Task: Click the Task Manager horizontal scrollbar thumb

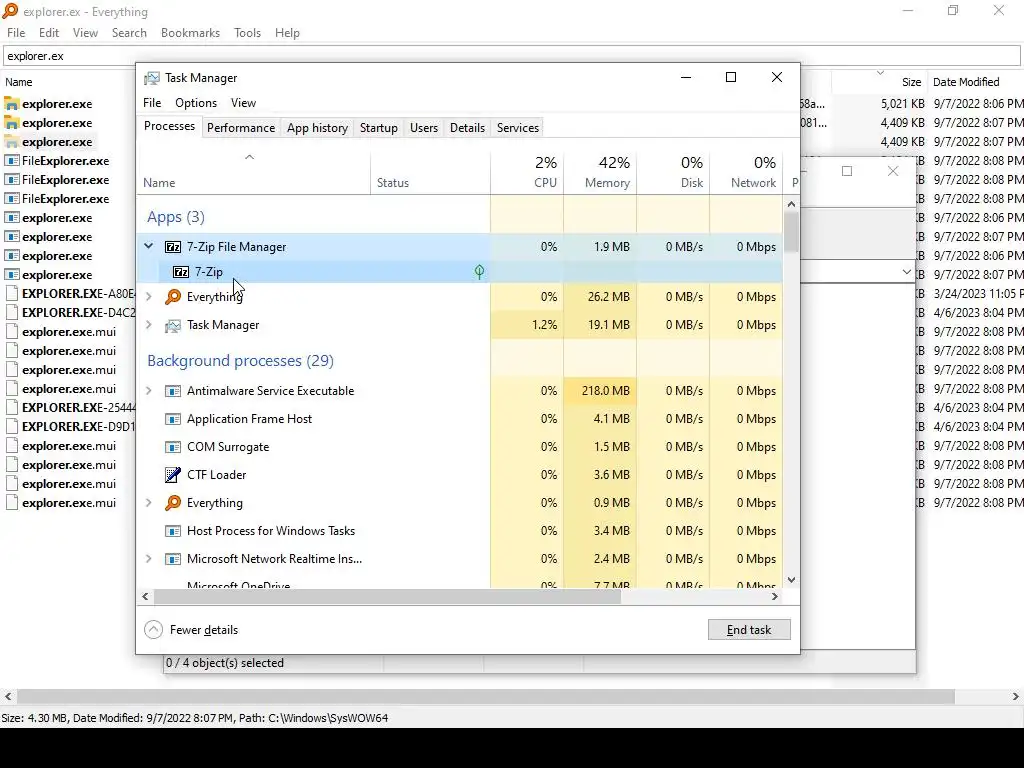Action: 387,596
